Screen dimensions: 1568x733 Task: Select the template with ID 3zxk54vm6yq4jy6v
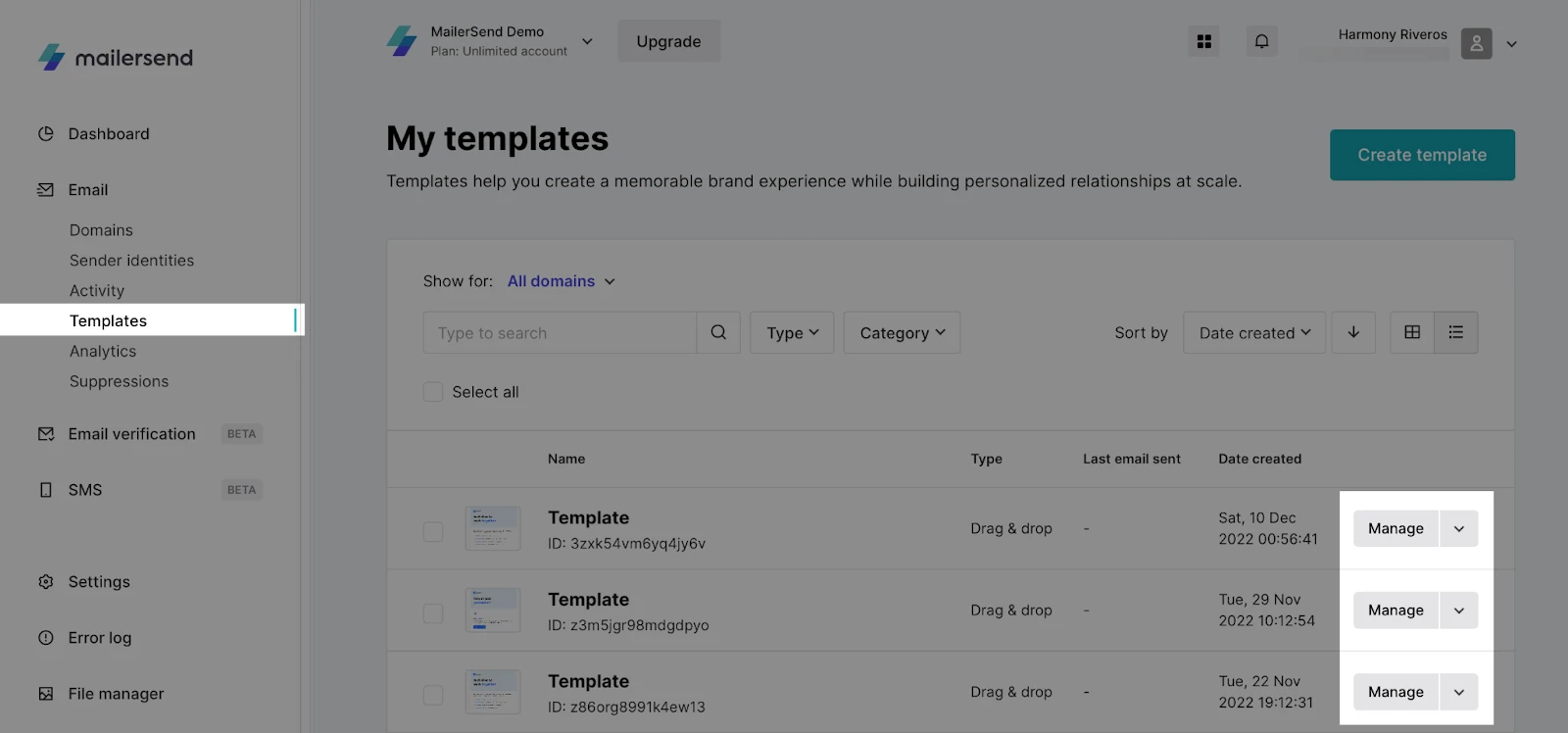pyautogui.click(x=433, y=531)
